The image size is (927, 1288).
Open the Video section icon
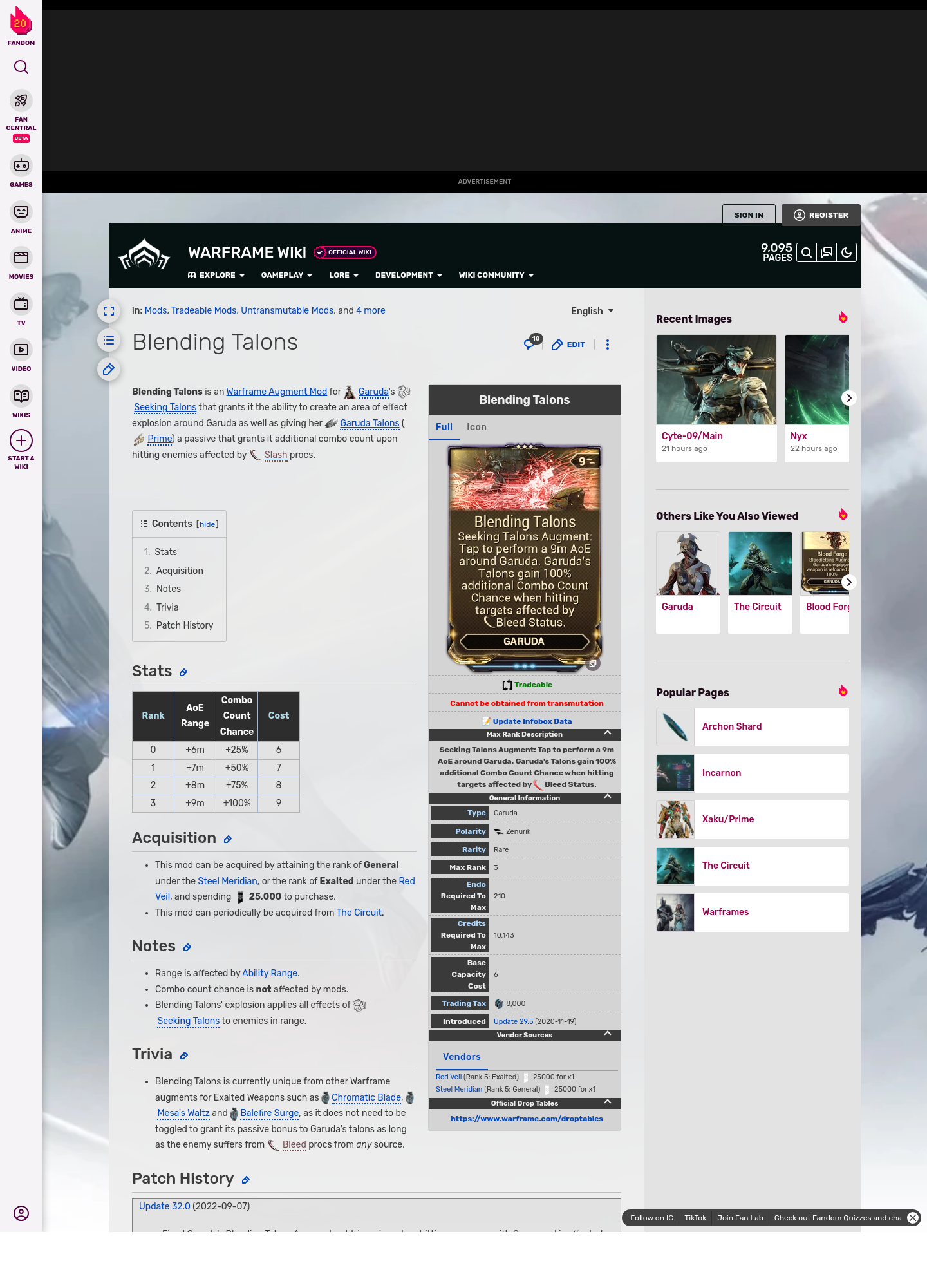pyautogui.click(x=21, y=350)
